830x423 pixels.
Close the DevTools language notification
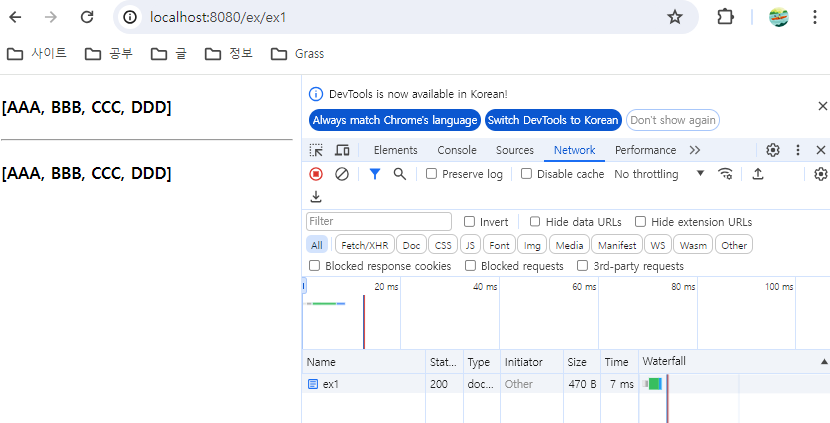[x=822, y=106]
